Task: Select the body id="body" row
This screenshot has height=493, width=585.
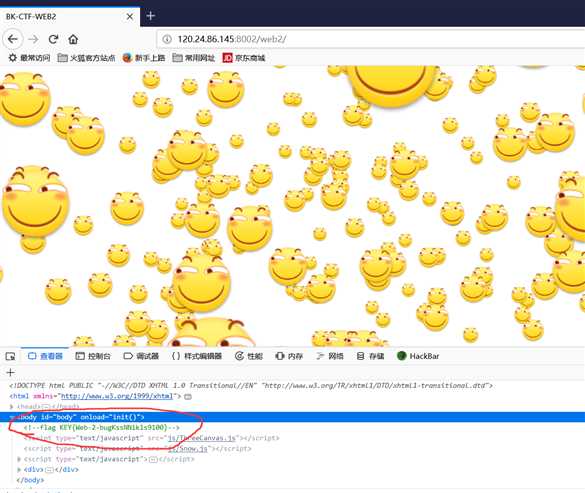Action: (292, 417)
